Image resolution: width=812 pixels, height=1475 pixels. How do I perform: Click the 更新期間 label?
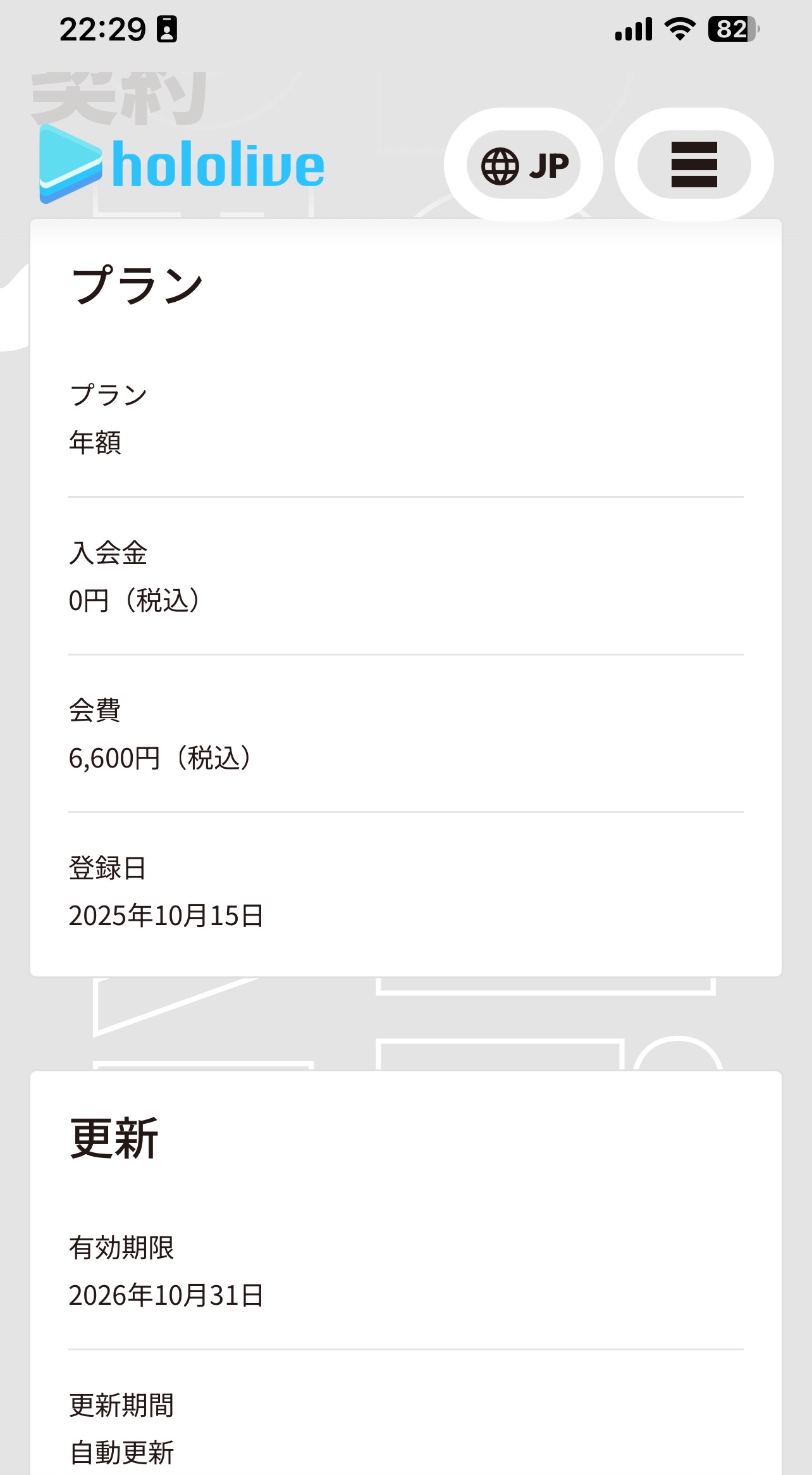tap(121, 1405)
